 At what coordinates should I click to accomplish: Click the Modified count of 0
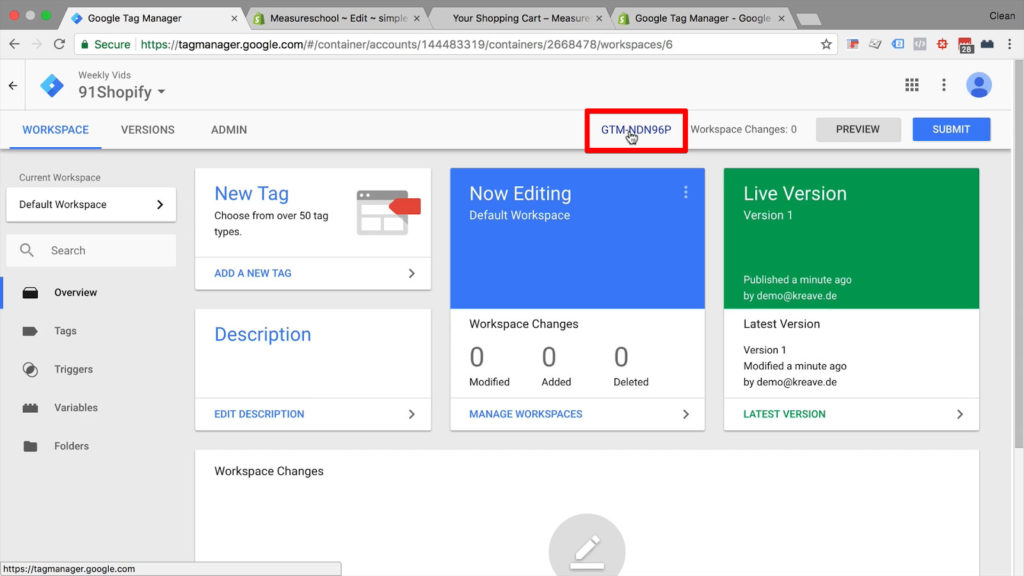[477, 357]
